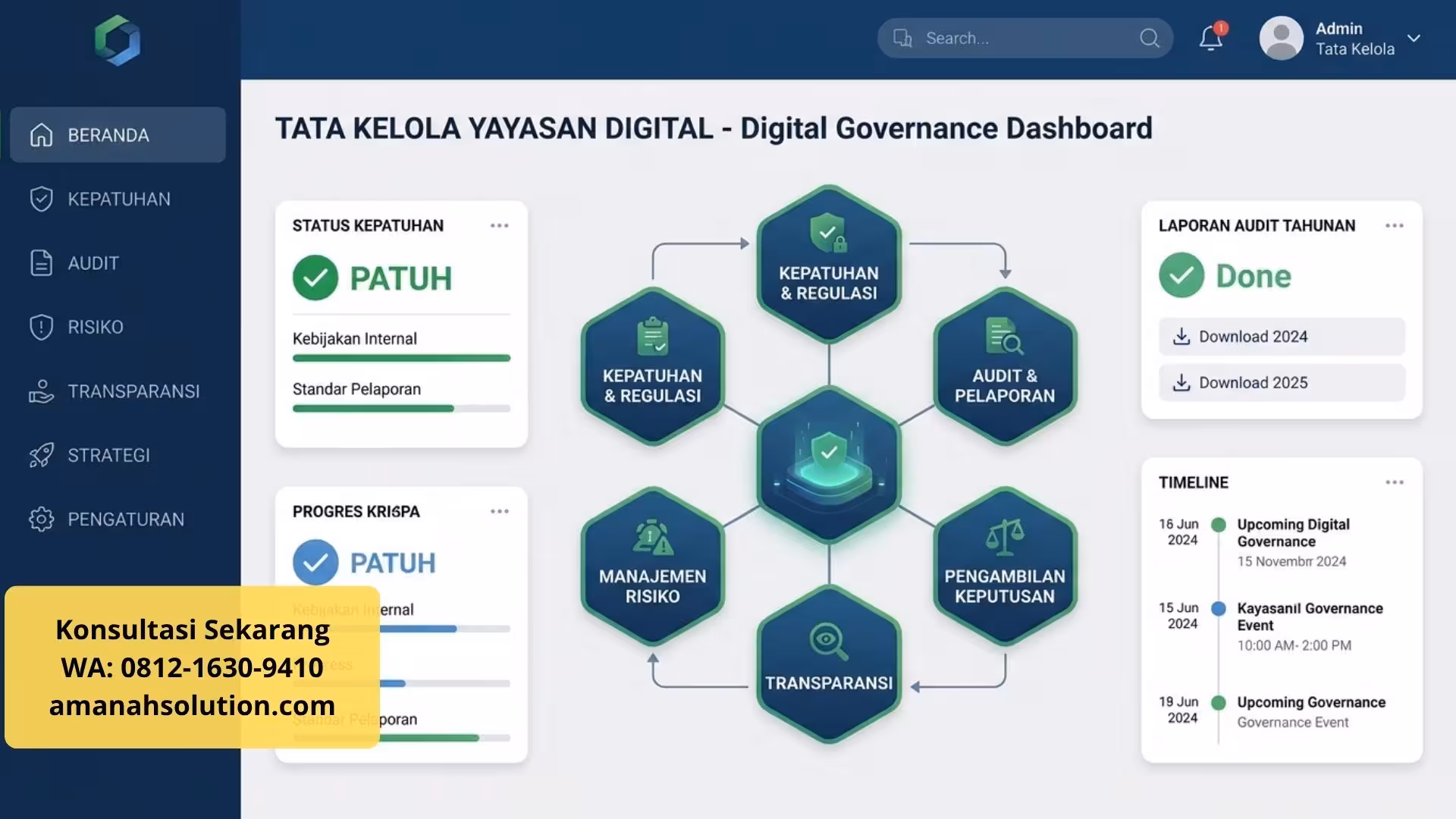Image resolution: width=1456 pixels, height=819 pixels.
Task: Select AUDIT & PELAPORAN hexagon
Action: tap(1005, 366)
